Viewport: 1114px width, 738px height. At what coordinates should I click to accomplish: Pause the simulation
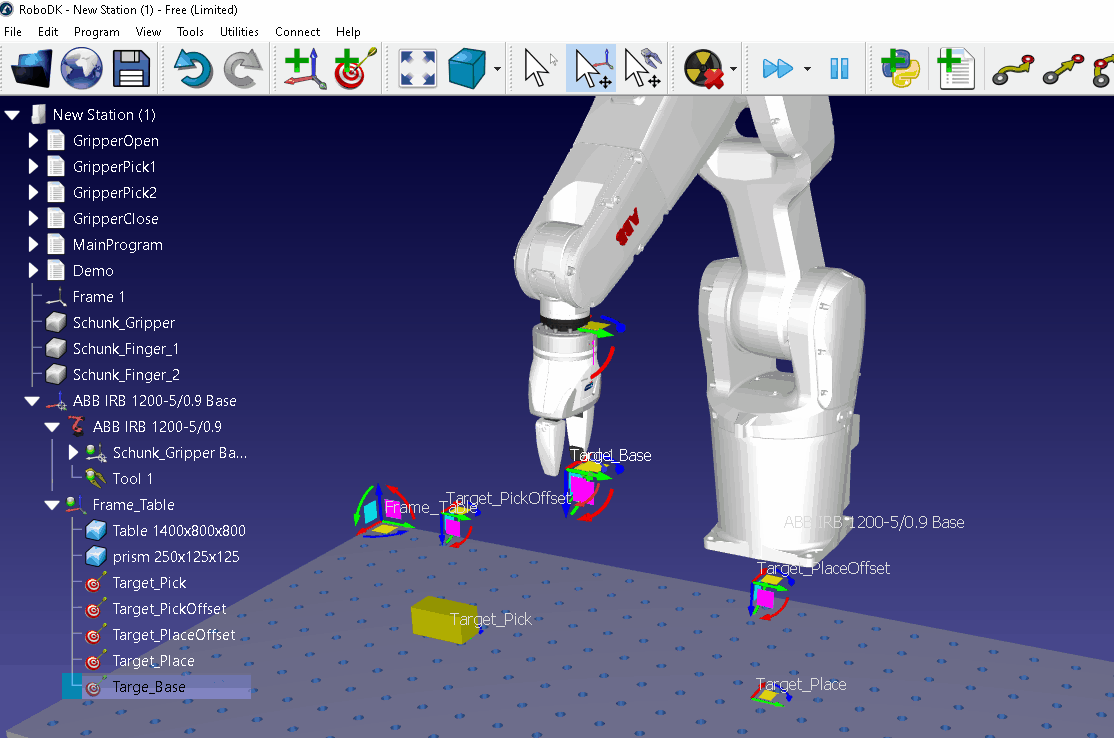[839, 69]
